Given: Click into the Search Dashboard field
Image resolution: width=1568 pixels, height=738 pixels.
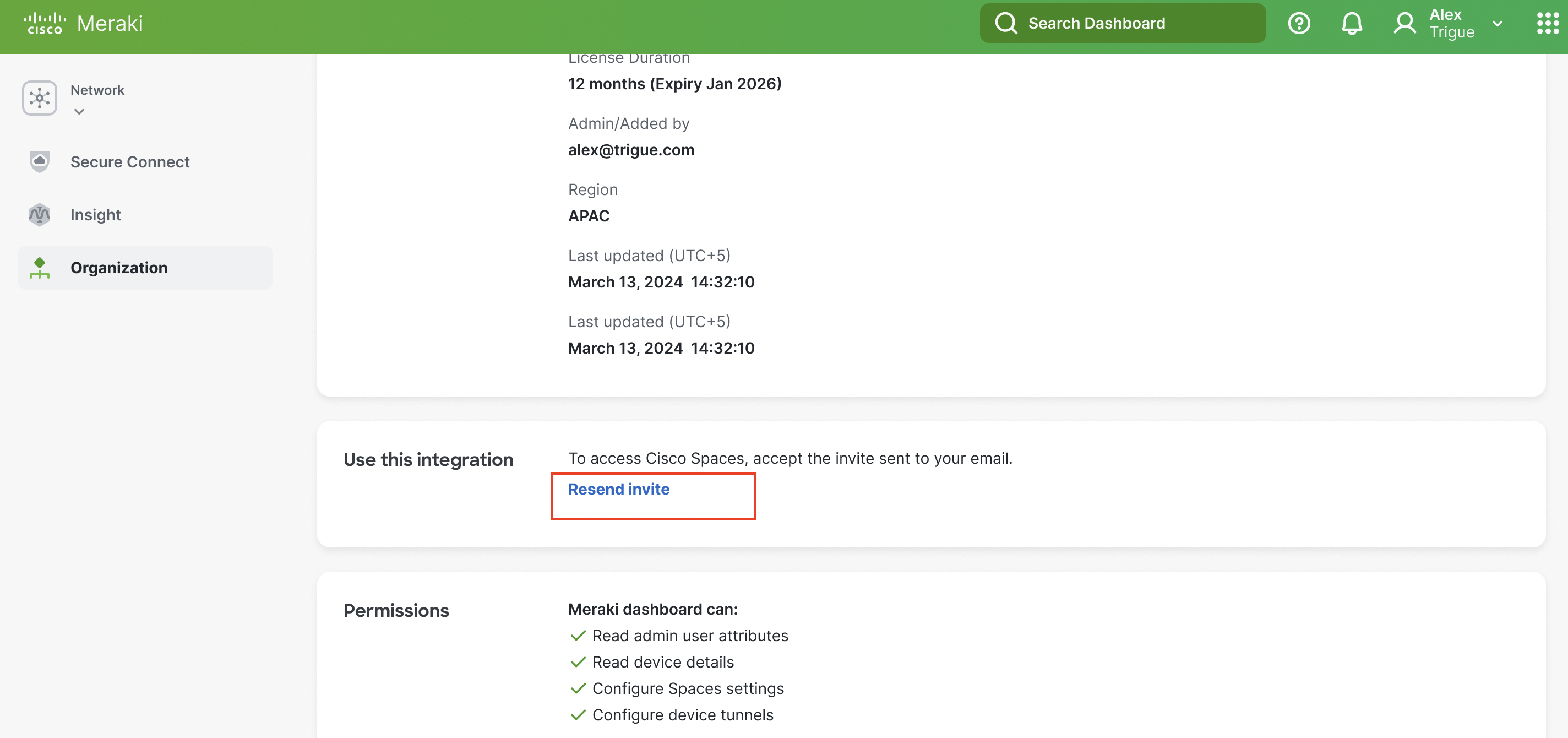Looking at the screenshot, I should click(1123, 23).
